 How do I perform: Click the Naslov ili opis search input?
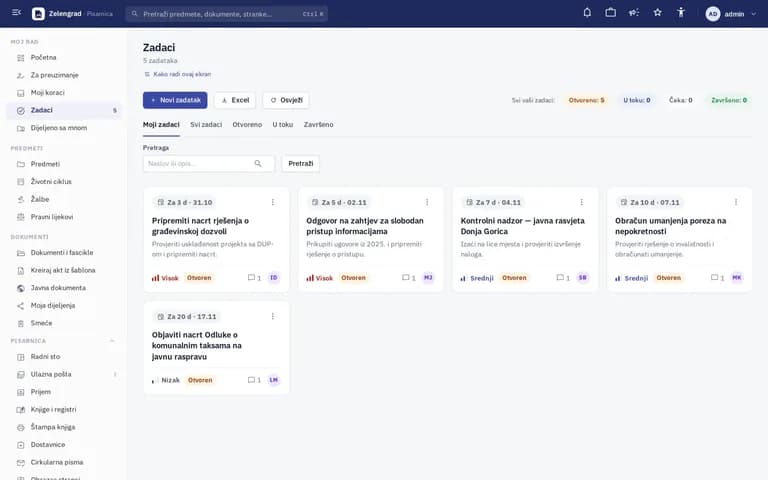pyautogui.click(x=208, y=164)
